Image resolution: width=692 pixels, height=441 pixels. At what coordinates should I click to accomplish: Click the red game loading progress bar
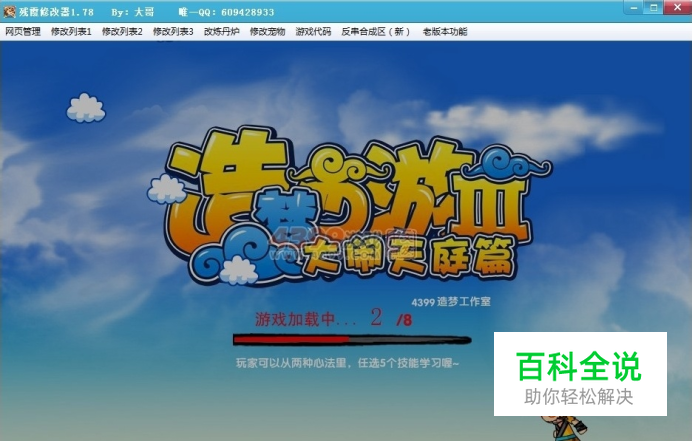point(352,340)
